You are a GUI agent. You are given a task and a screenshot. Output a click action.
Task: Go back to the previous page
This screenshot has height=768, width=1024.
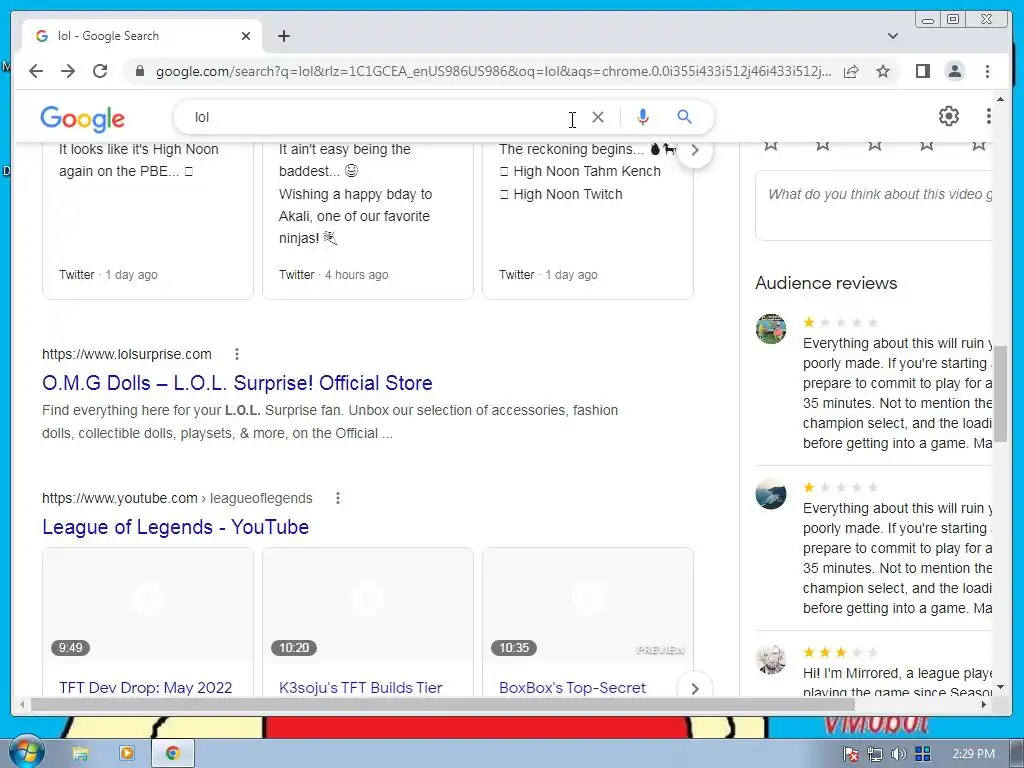[x=36, y=71]
